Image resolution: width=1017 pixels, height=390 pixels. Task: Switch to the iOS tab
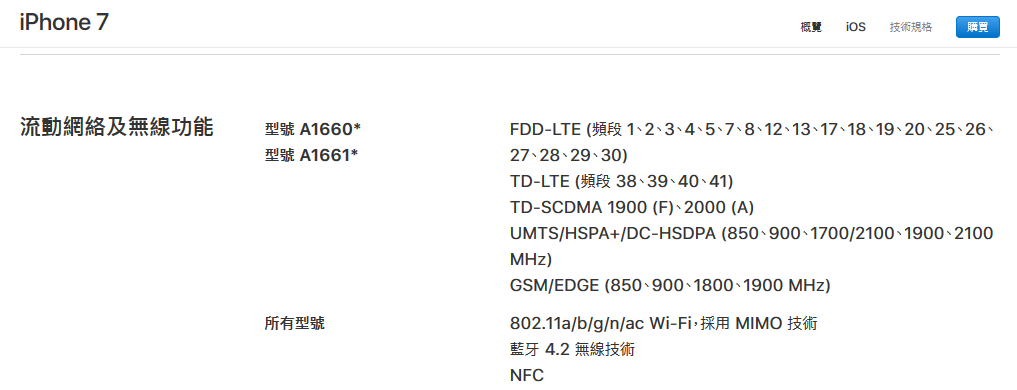(x=855, y=27)
